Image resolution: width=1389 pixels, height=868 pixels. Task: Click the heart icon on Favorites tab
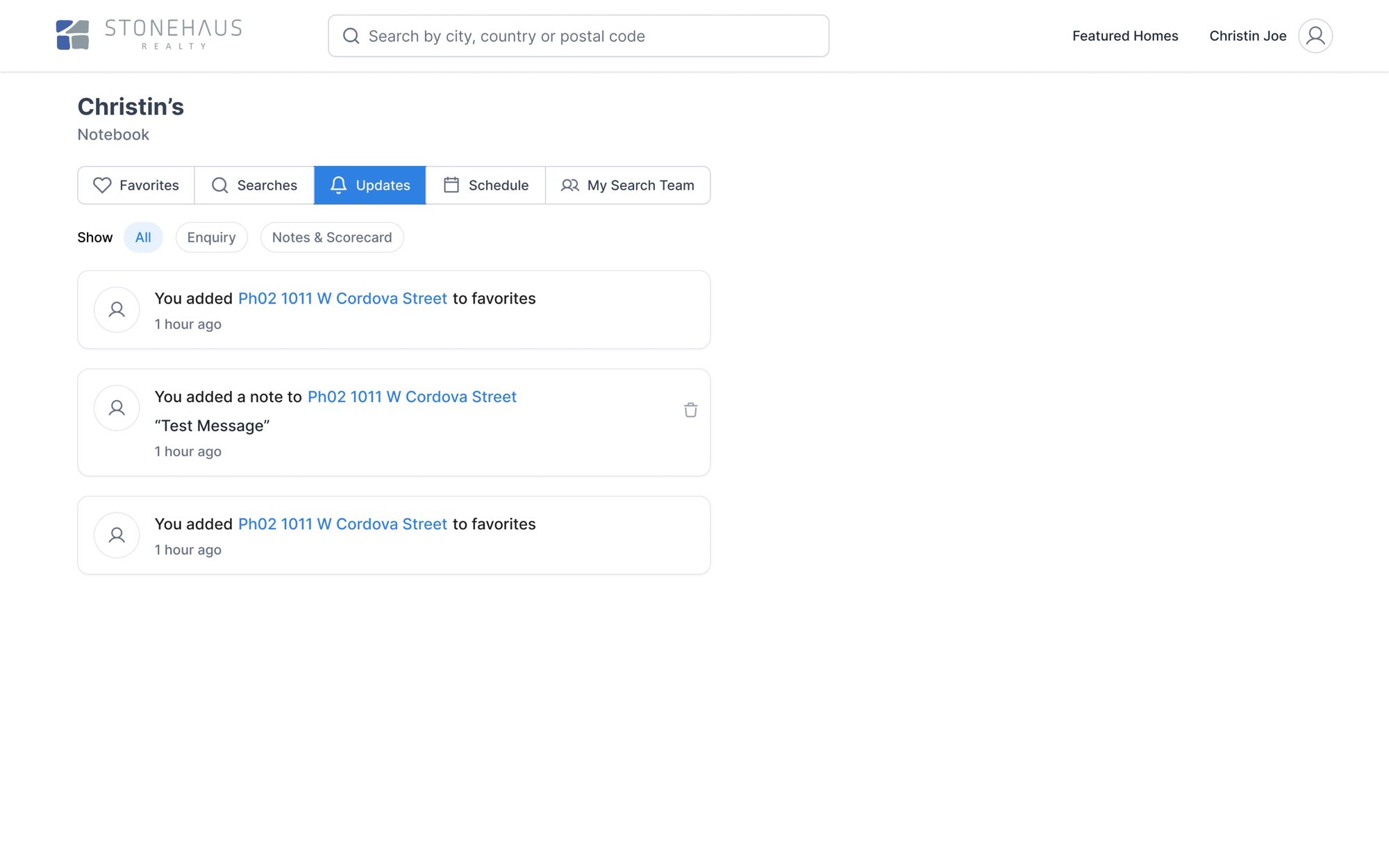pos(102,185)
